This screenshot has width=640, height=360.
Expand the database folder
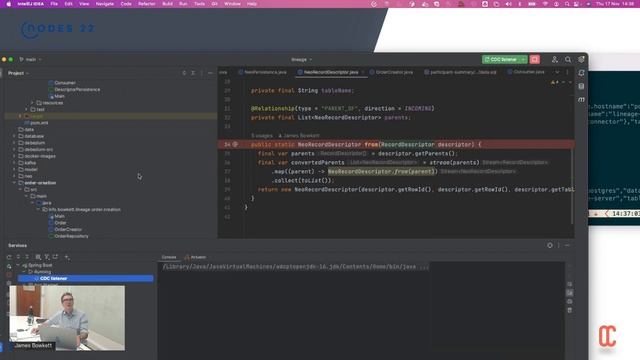tap(14, 136)
